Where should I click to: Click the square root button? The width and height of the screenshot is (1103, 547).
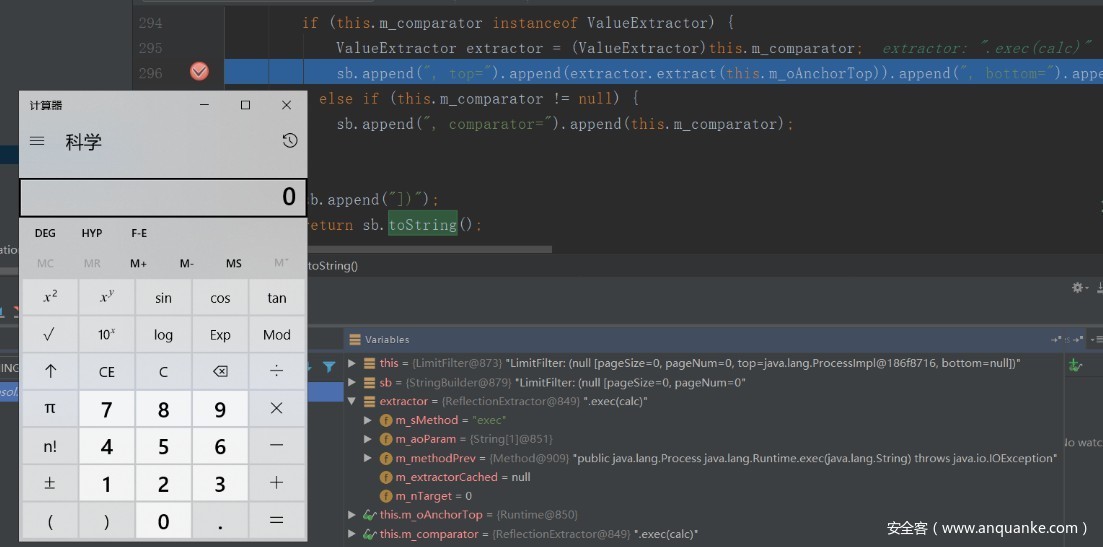click(50, 335)
